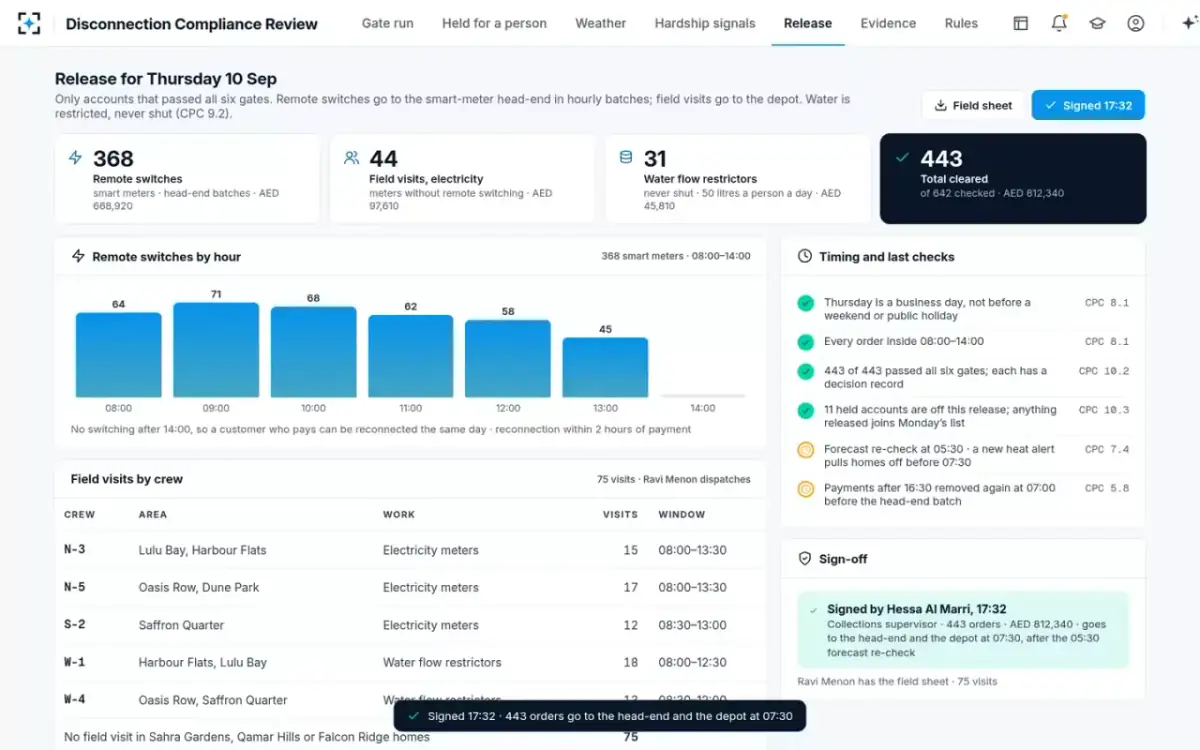Download the Field sheet
The width and height of the screenshot is (1200, 750).
[x=973, y=105]
